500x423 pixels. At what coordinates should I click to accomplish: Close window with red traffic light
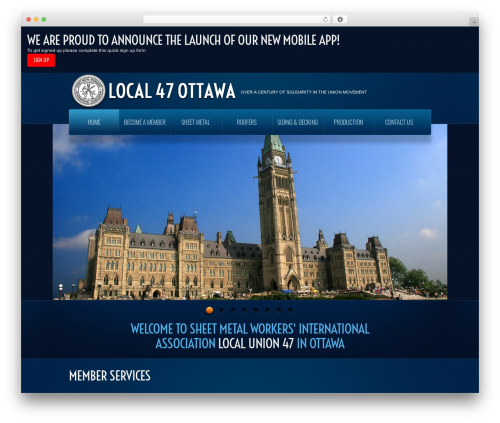[x=29, y=19]
